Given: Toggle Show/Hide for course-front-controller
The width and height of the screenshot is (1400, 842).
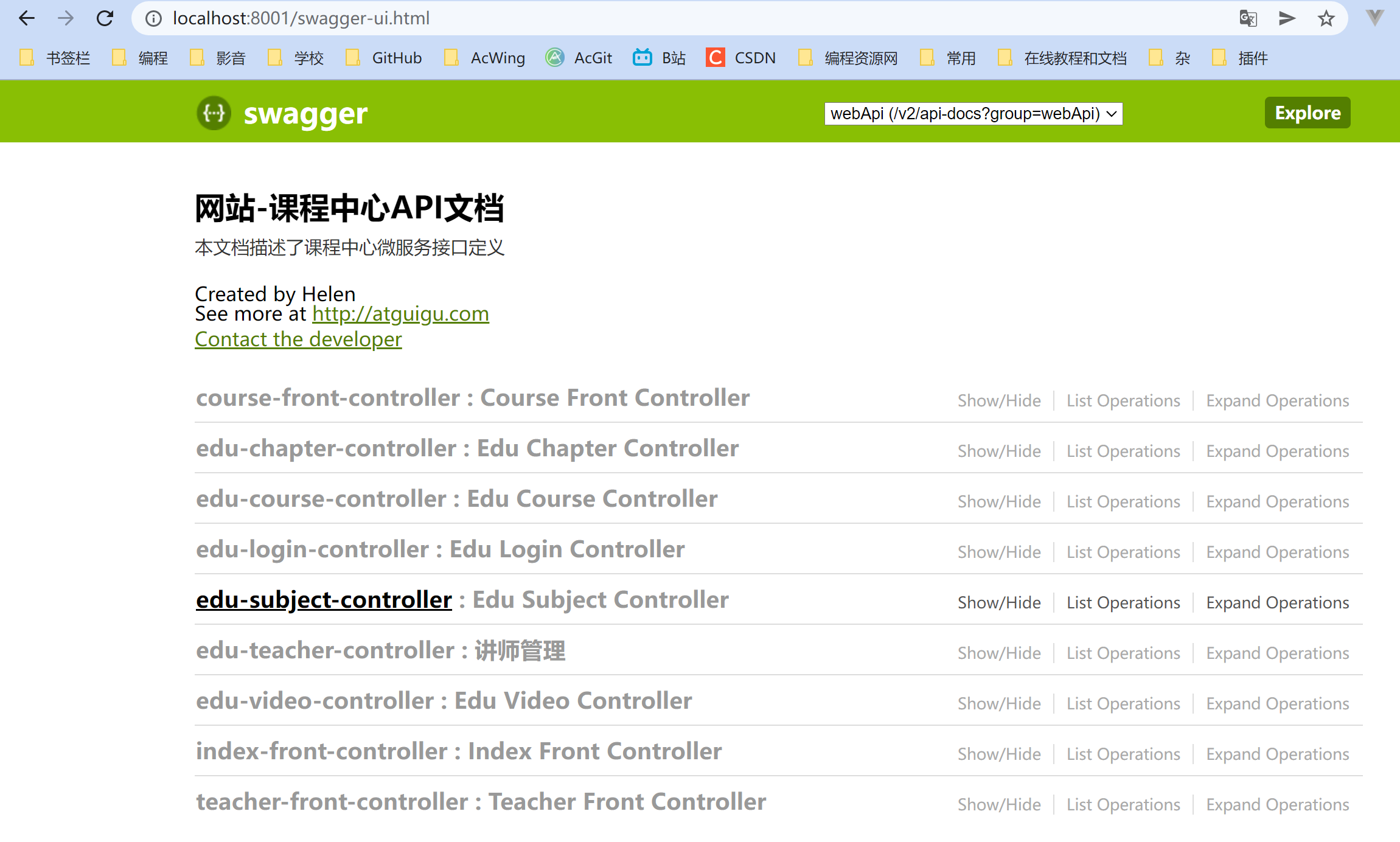Looking at the screenshot, I should point(999,401).
